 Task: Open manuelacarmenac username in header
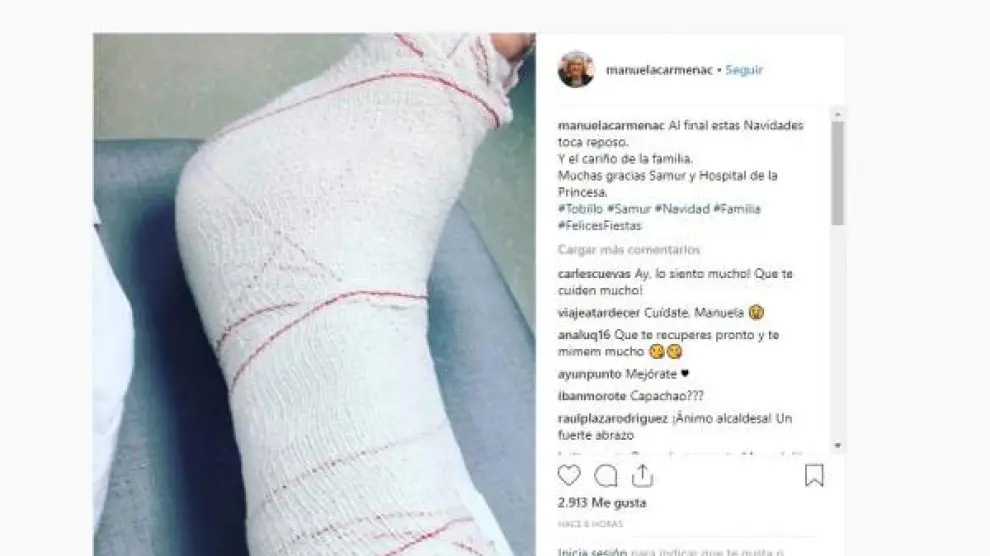click(x=659, y=70)
